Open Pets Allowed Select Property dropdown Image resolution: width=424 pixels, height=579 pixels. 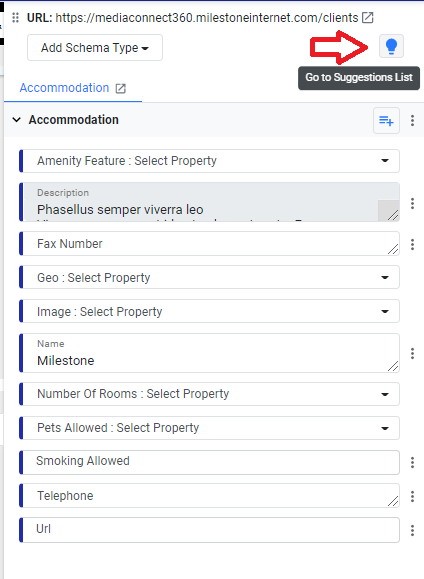tap(209, 428)
